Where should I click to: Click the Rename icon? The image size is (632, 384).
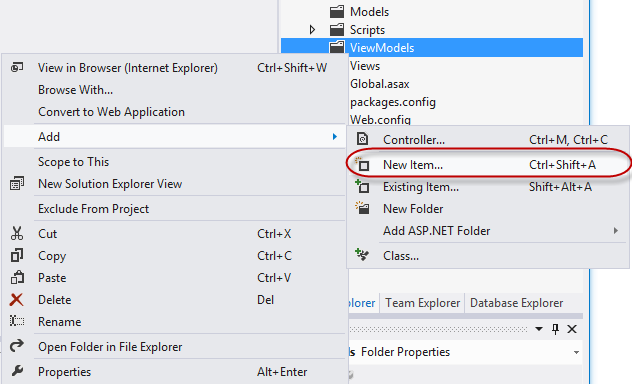[x=17, y=321]
